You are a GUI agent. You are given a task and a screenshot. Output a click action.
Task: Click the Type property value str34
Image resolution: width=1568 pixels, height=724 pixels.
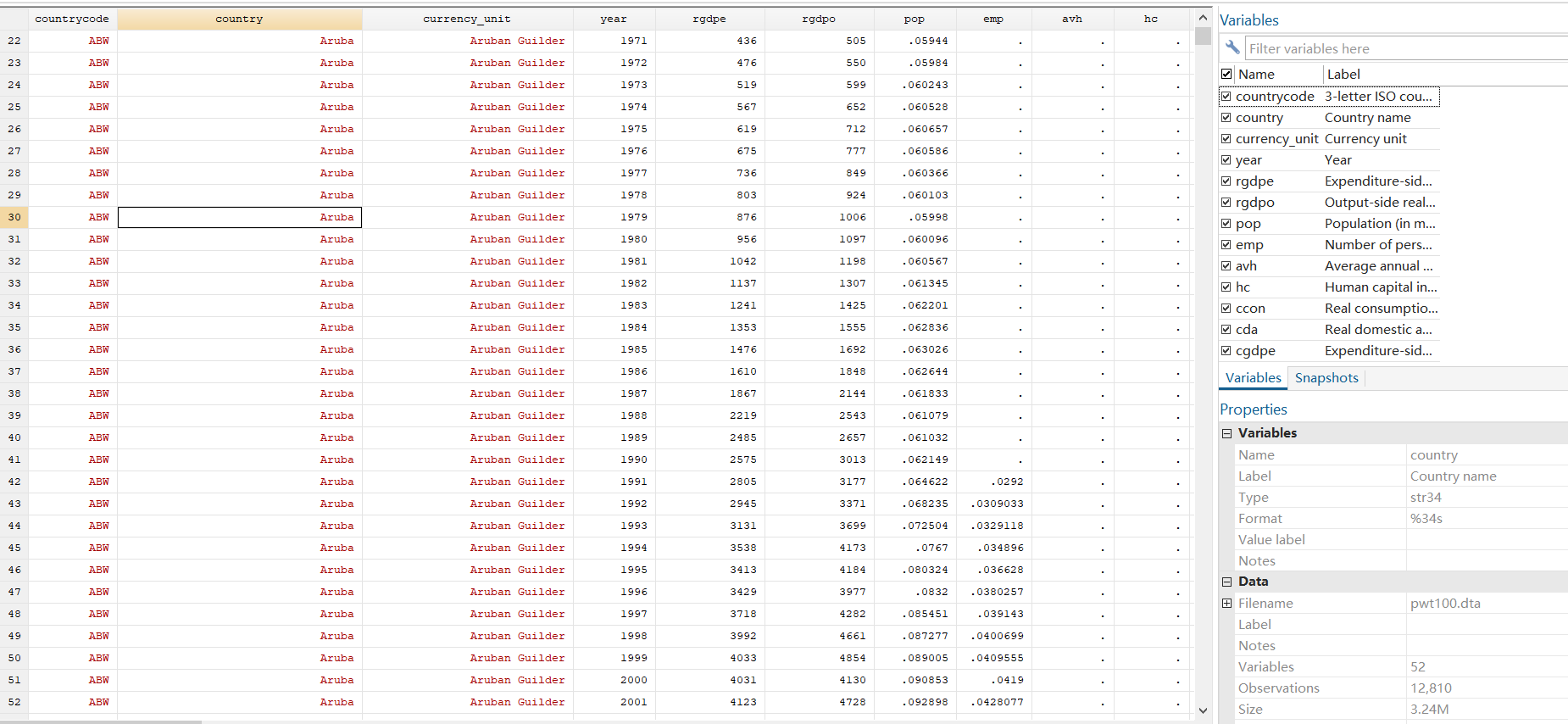pyautogui.click(x=1426, y=498)
